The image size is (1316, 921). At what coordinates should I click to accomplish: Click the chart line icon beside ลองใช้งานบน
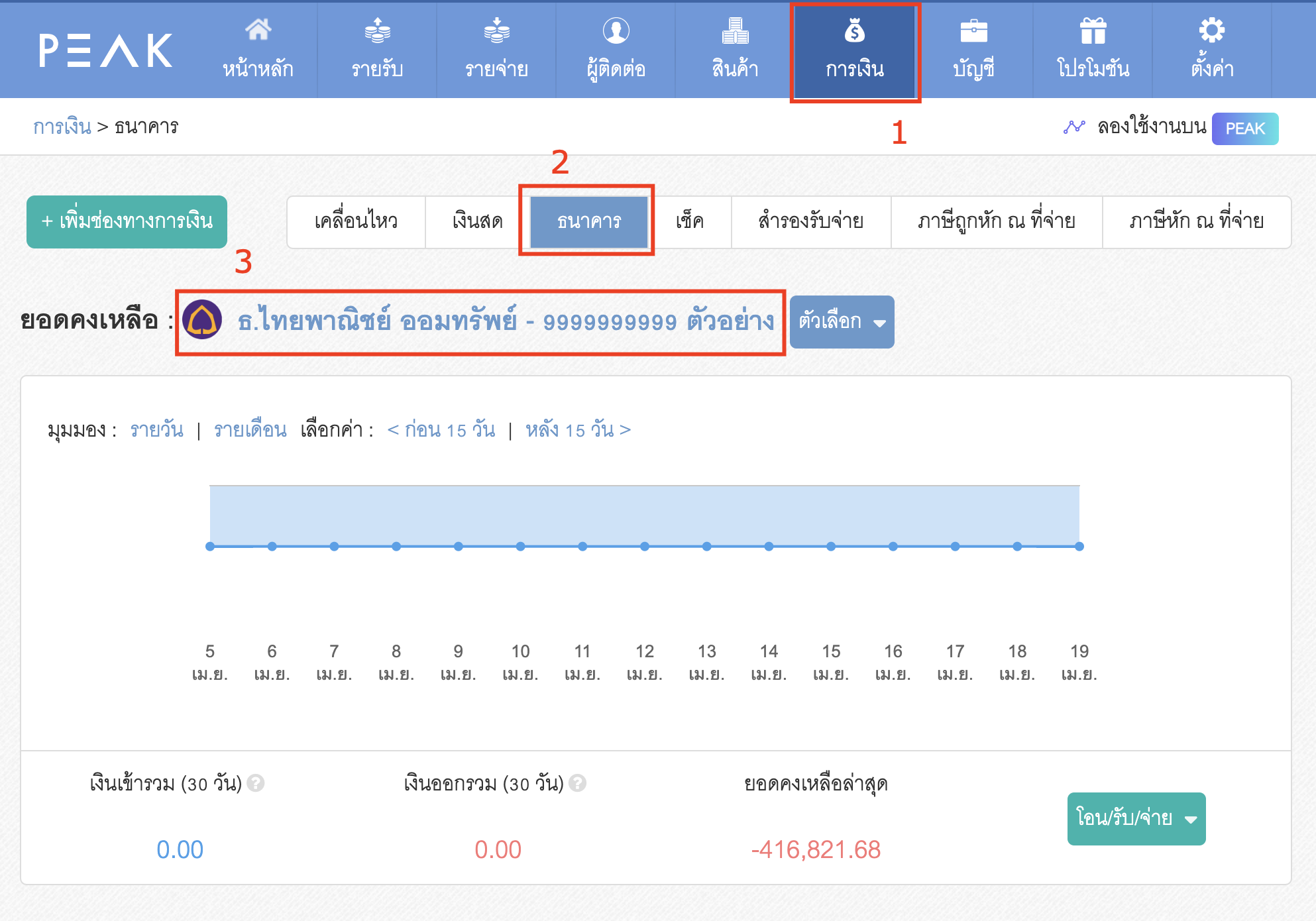click(x=1074, y=127)
